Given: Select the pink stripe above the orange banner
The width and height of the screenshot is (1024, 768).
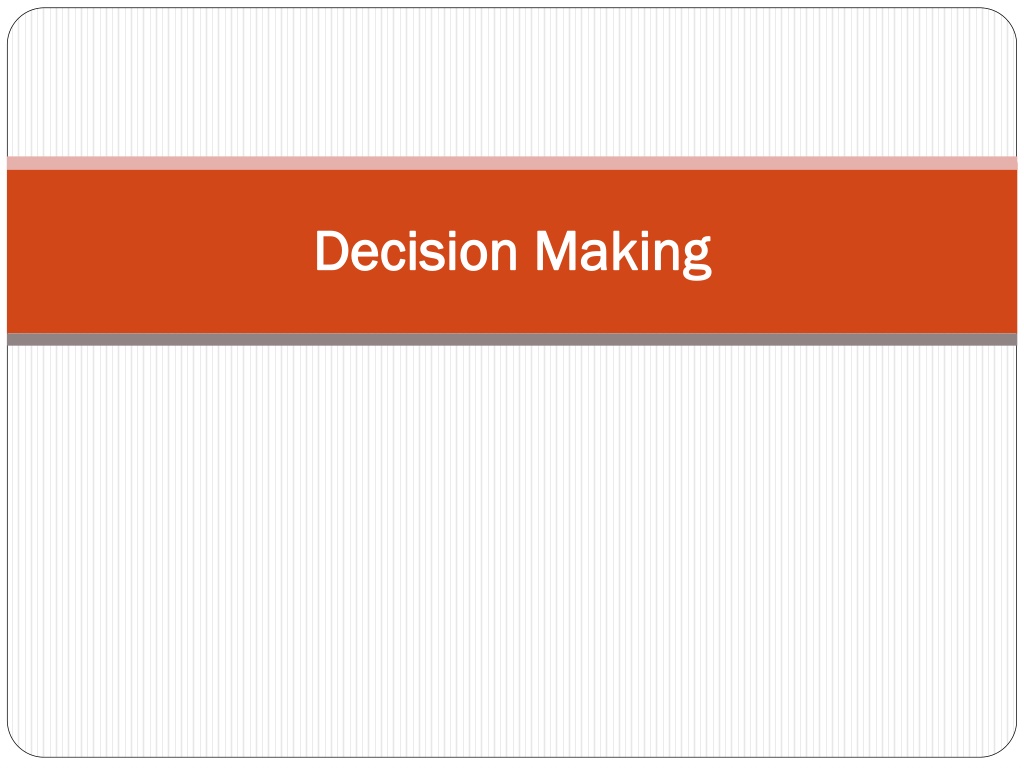Looking at the screenshot, I should pyautogui.click(x=512, y=163).
